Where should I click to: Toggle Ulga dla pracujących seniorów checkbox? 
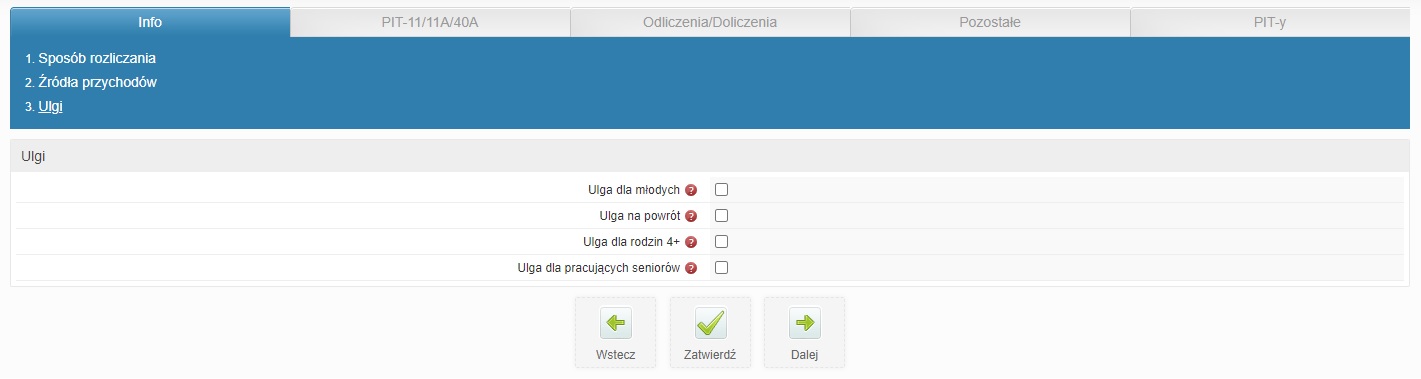point(721,267)
